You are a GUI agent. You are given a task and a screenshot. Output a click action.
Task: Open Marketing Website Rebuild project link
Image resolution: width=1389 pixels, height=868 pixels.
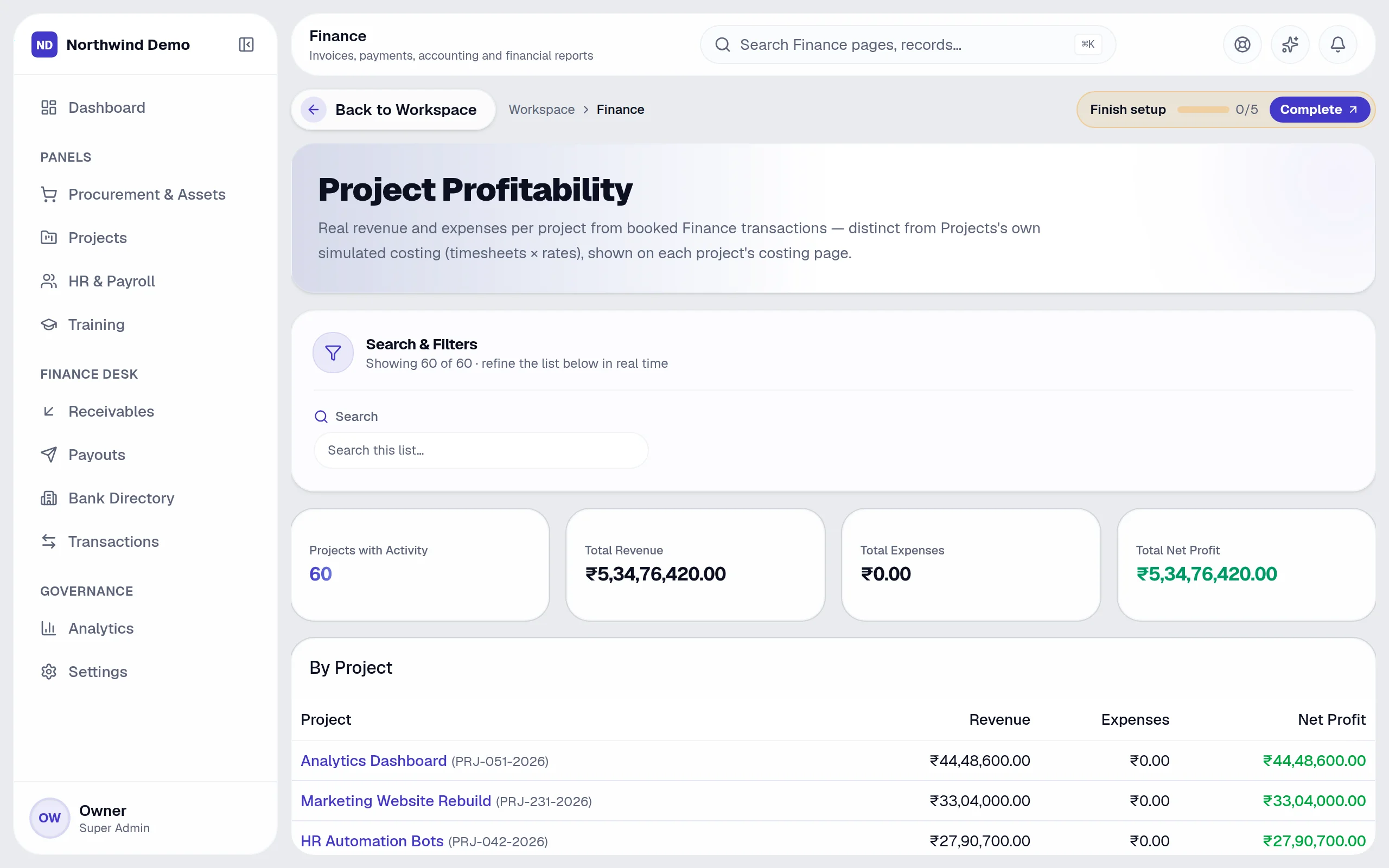coord(396,801)
